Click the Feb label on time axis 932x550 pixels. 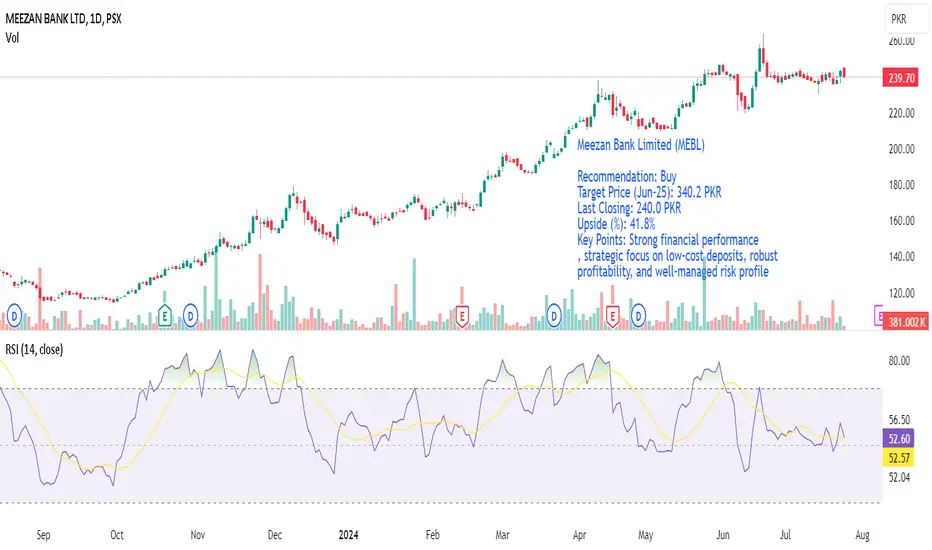pyautogui.click(x=433, y=535)
